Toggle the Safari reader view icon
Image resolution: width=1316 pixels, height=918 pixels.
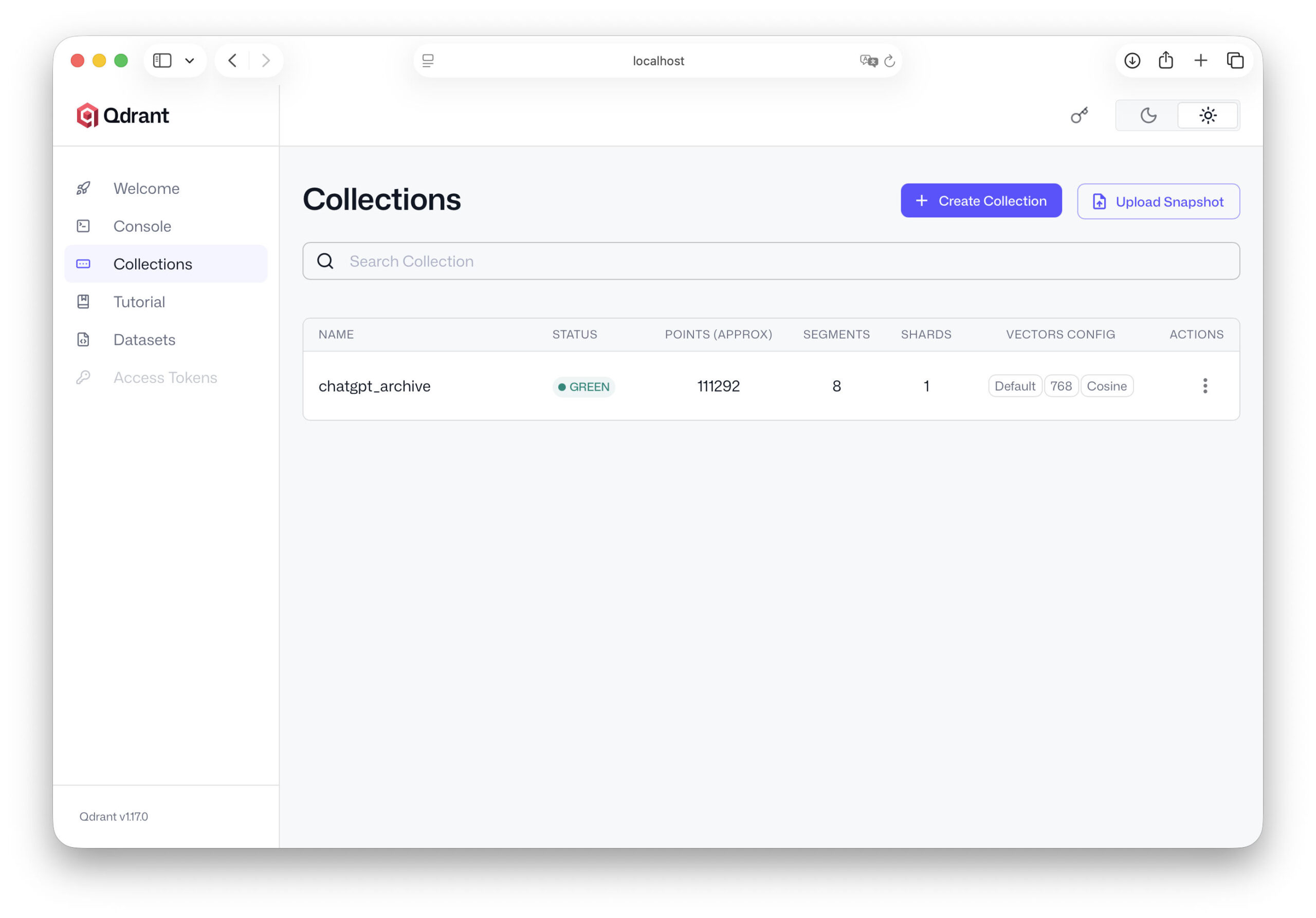point(428,60)
